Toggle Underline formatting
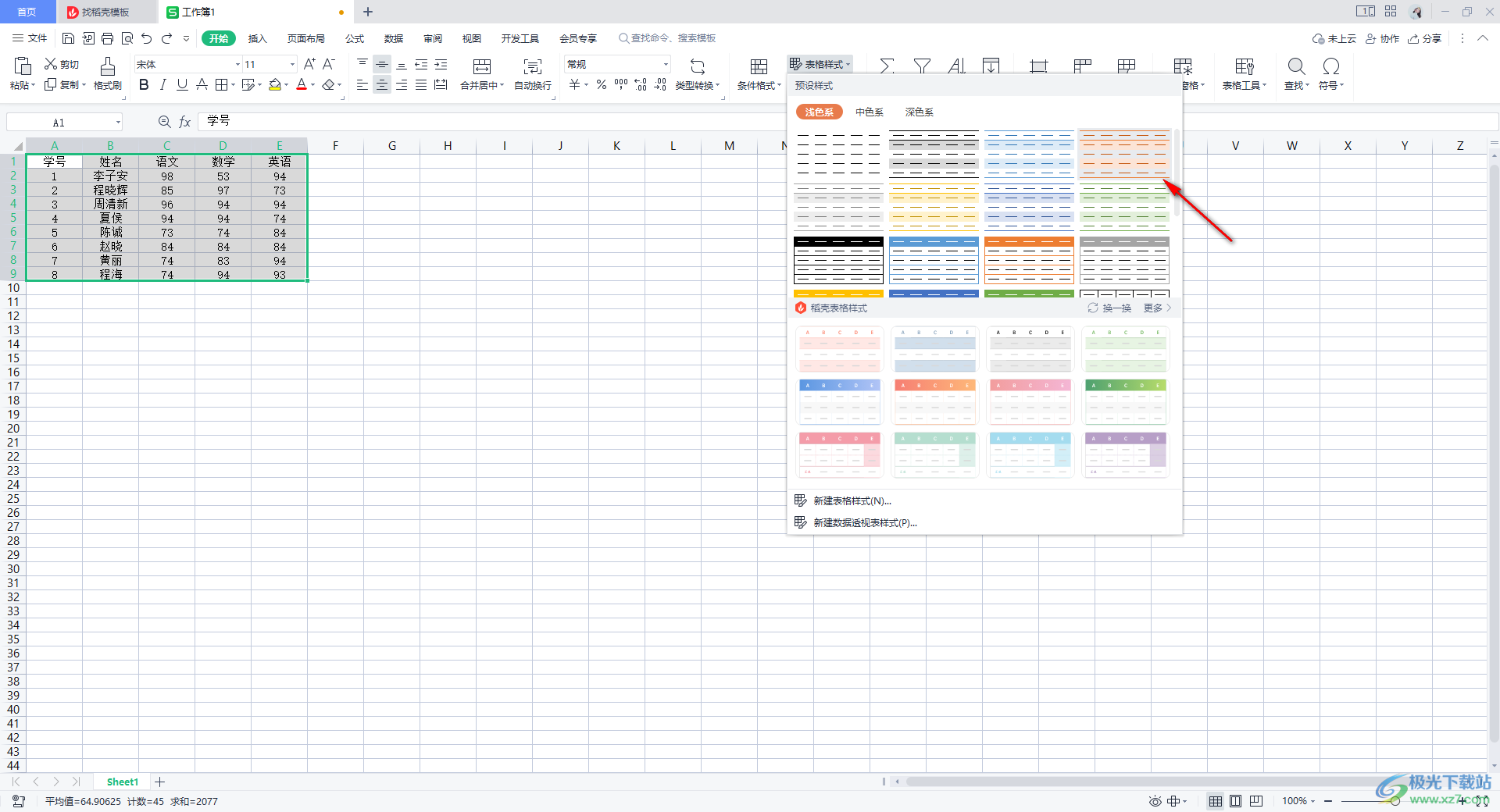Viewport: 1500px width, 812px height. [182, 84]
